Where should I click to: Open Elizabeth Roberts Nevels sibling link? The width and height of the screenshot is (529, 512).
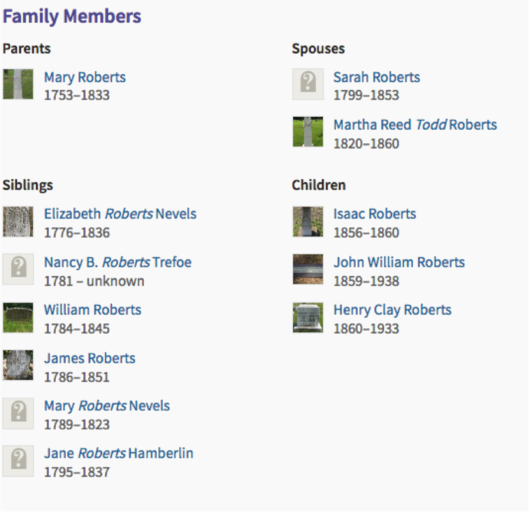(x=120, y=214)
